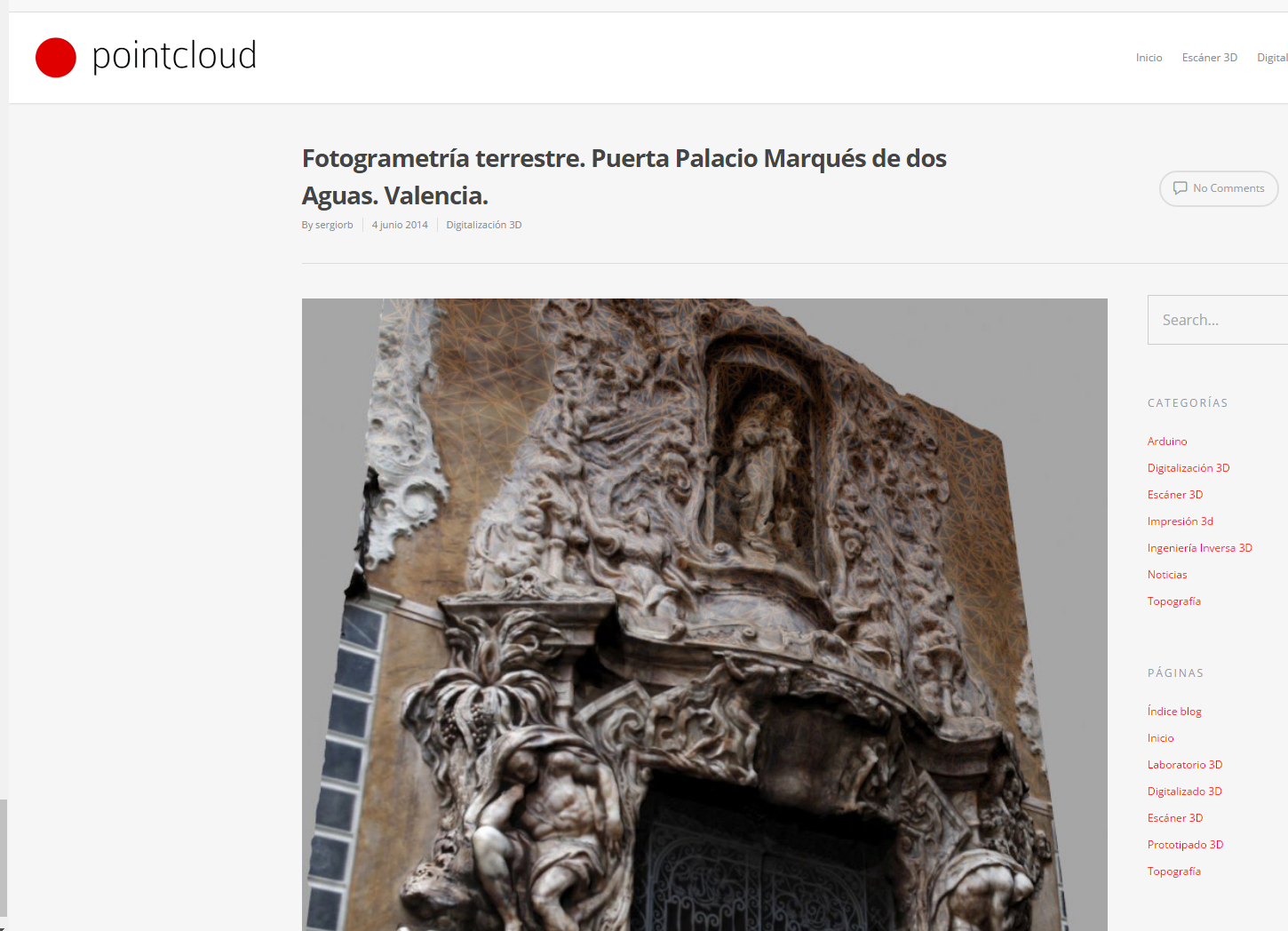Open the Prototipado 3D page
This screenshot has height=931, width=1288.
click(x=1185, y=844)
